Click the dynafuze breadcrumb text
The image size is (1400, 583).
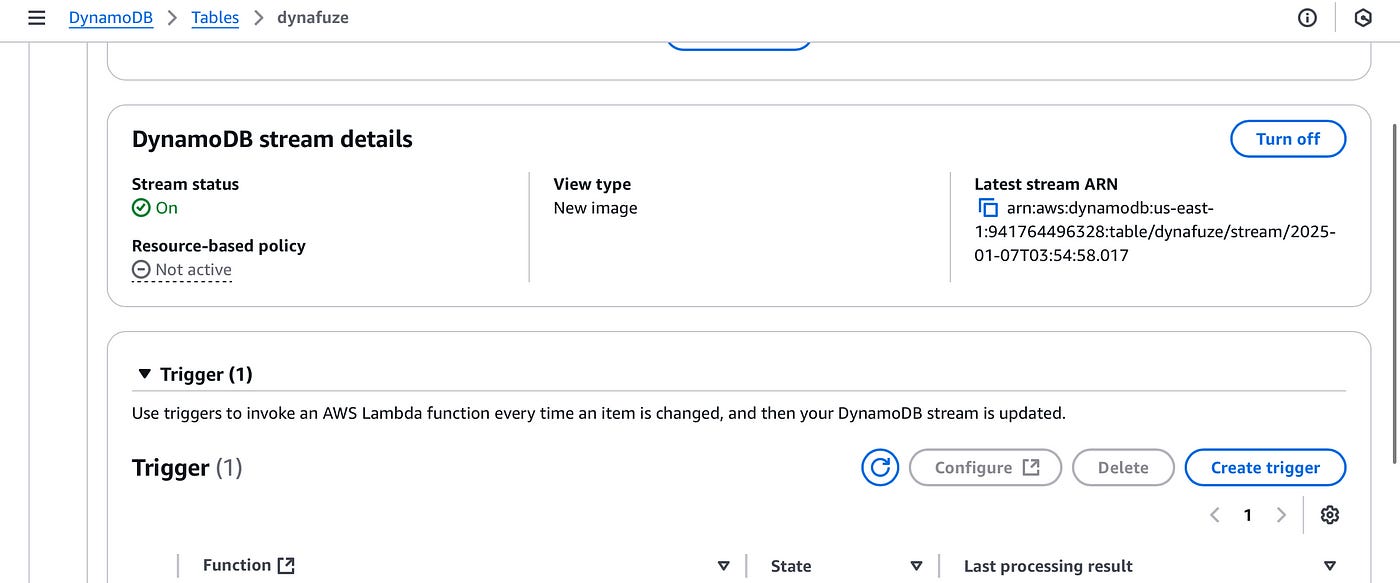[313, 18]
